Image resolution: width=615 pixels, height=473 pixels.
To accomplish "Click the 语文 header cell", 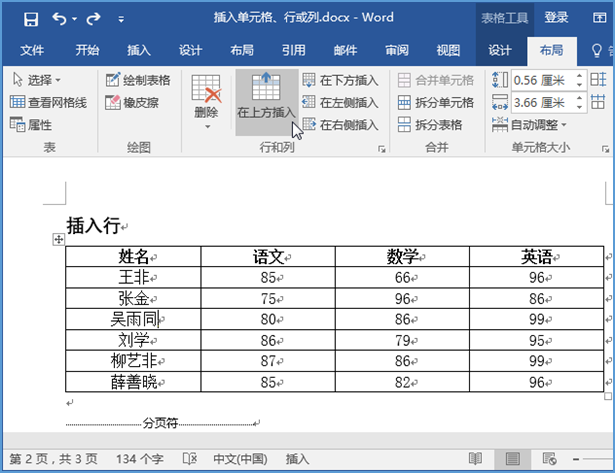I will pos(268,257).
